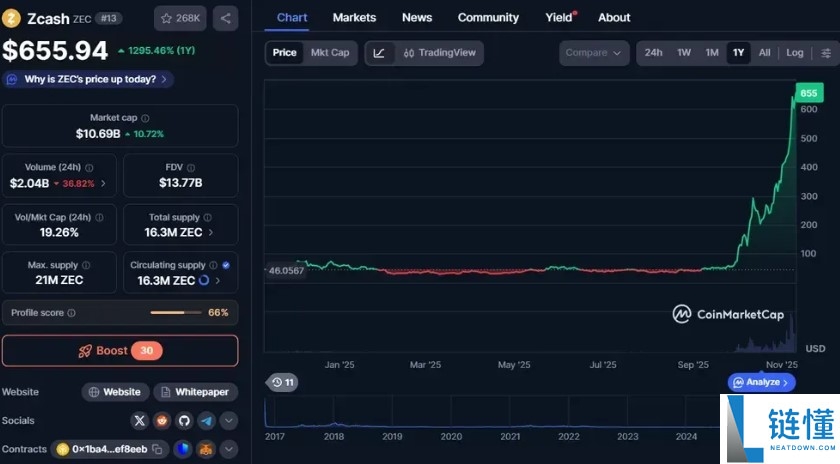The width and height of the screenshot is (840, 464).
Task: Set chart range to 1W
Action: pos(684,53)
